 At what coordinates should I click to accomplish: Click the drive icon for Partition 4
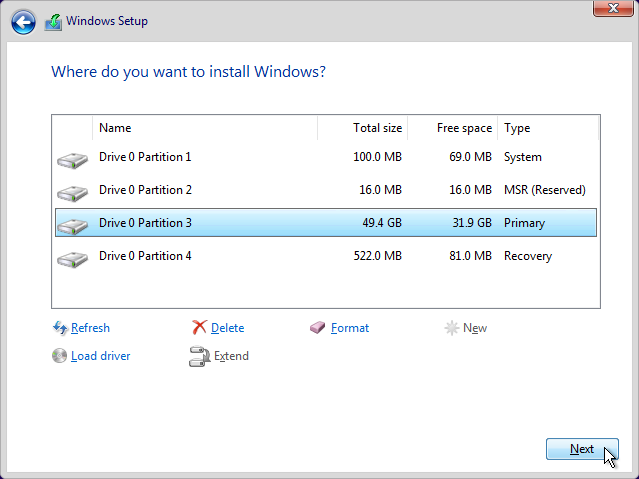73,260
